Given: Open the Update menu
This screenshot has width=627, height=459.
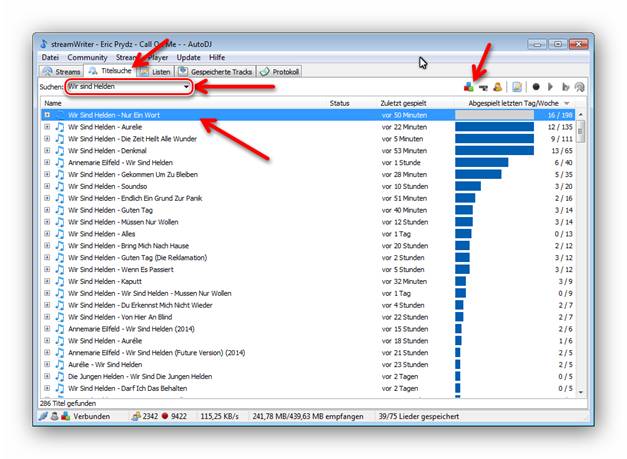Looking at the screenshot, I should coord(188,57).
